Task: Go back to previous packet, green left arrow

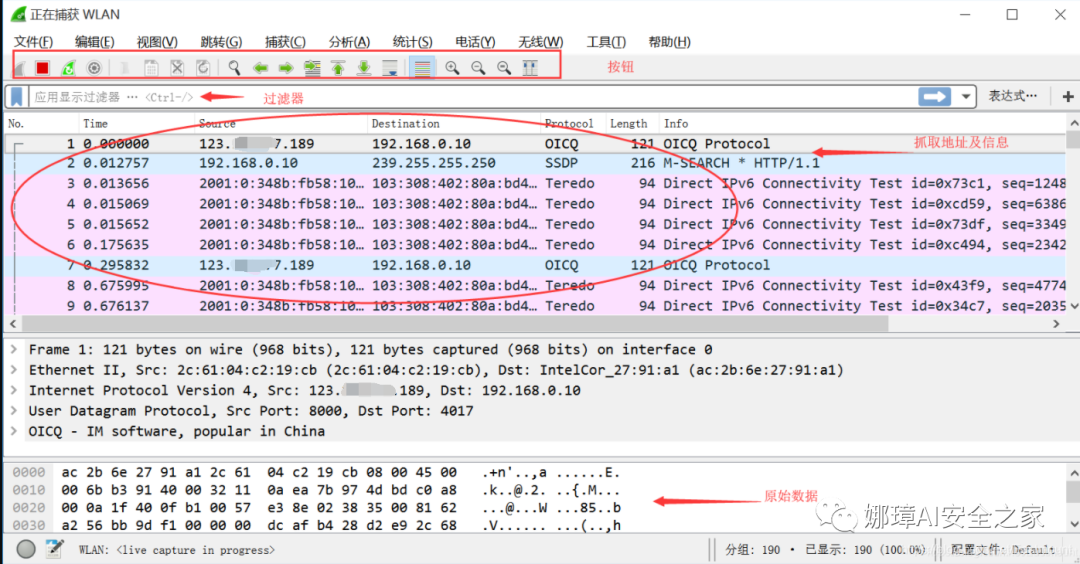Action: [x=260, y=67]
